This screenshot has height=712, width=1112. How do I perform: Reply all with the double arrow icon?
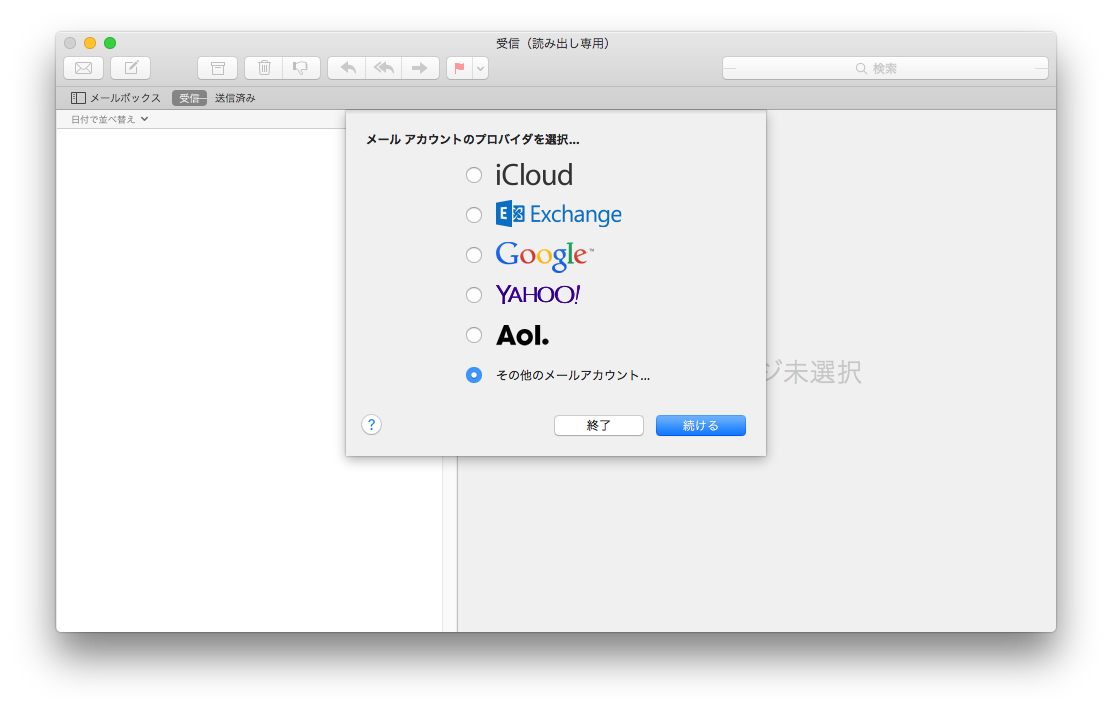click(x=384, y=68)
